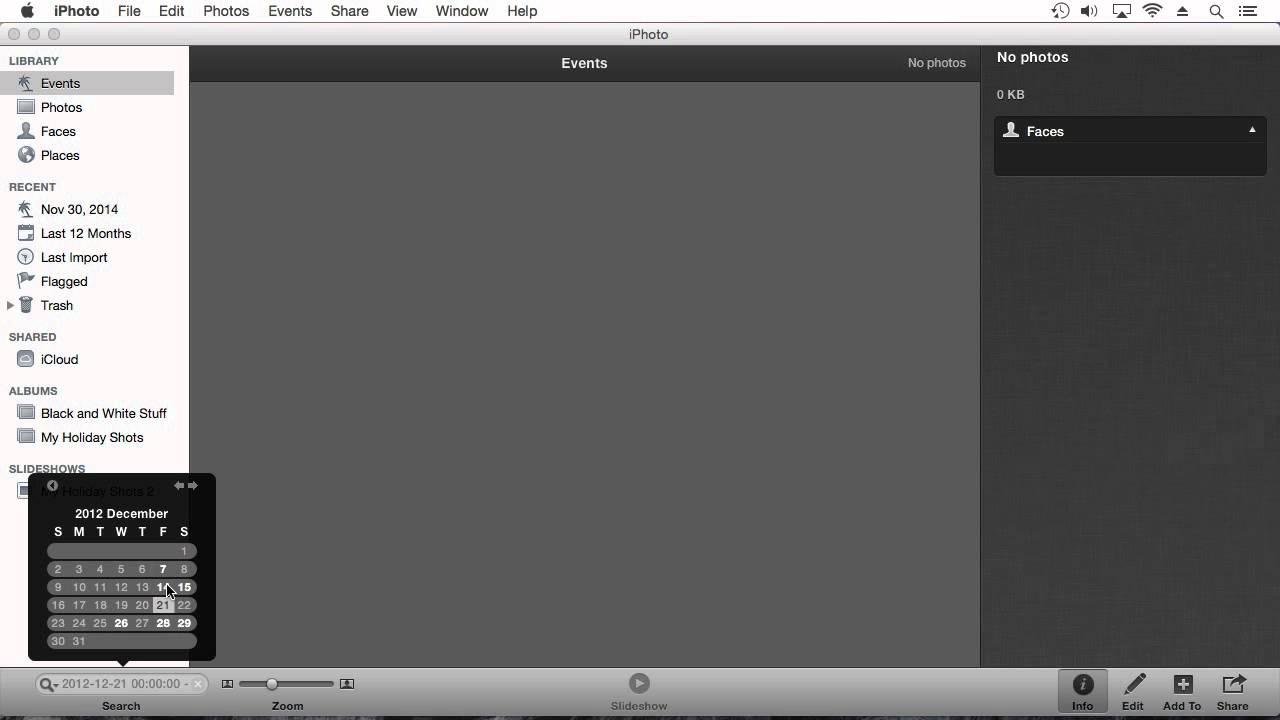The height and width of the screenshot is (720, 1280).
Task: Clear the search field with the X button
Action: (198, 684)
